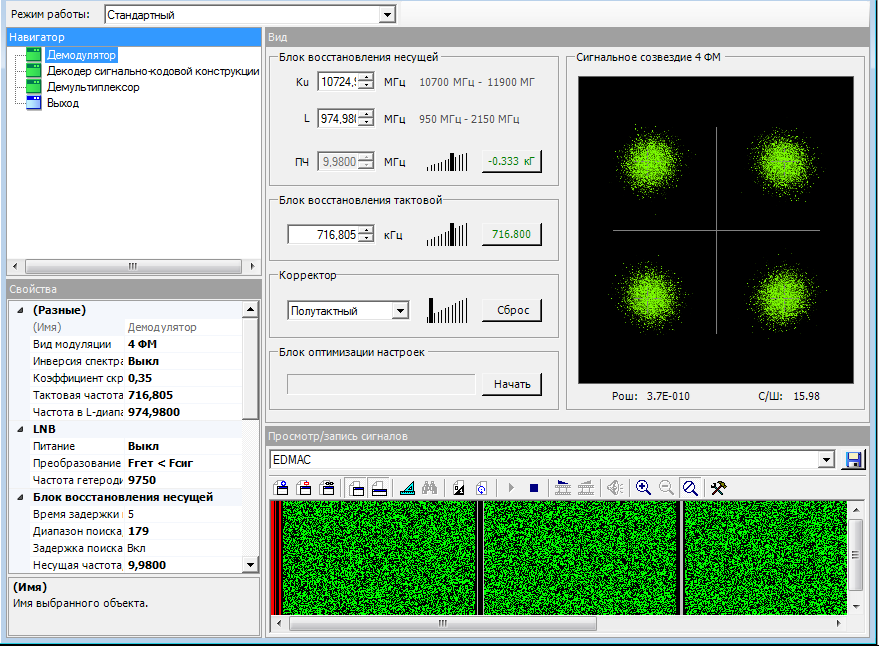Click the zoom out magnifier icon
The image size is (879, 646).
[666, 488]
